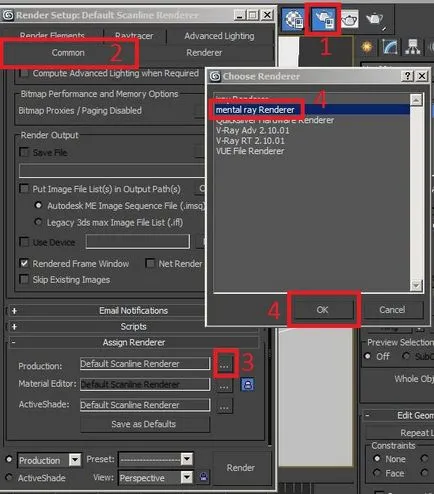Screen dimensions: 434x494
Task: Click the Rendered Frame Window teapot icon
Action: point(349,19)
